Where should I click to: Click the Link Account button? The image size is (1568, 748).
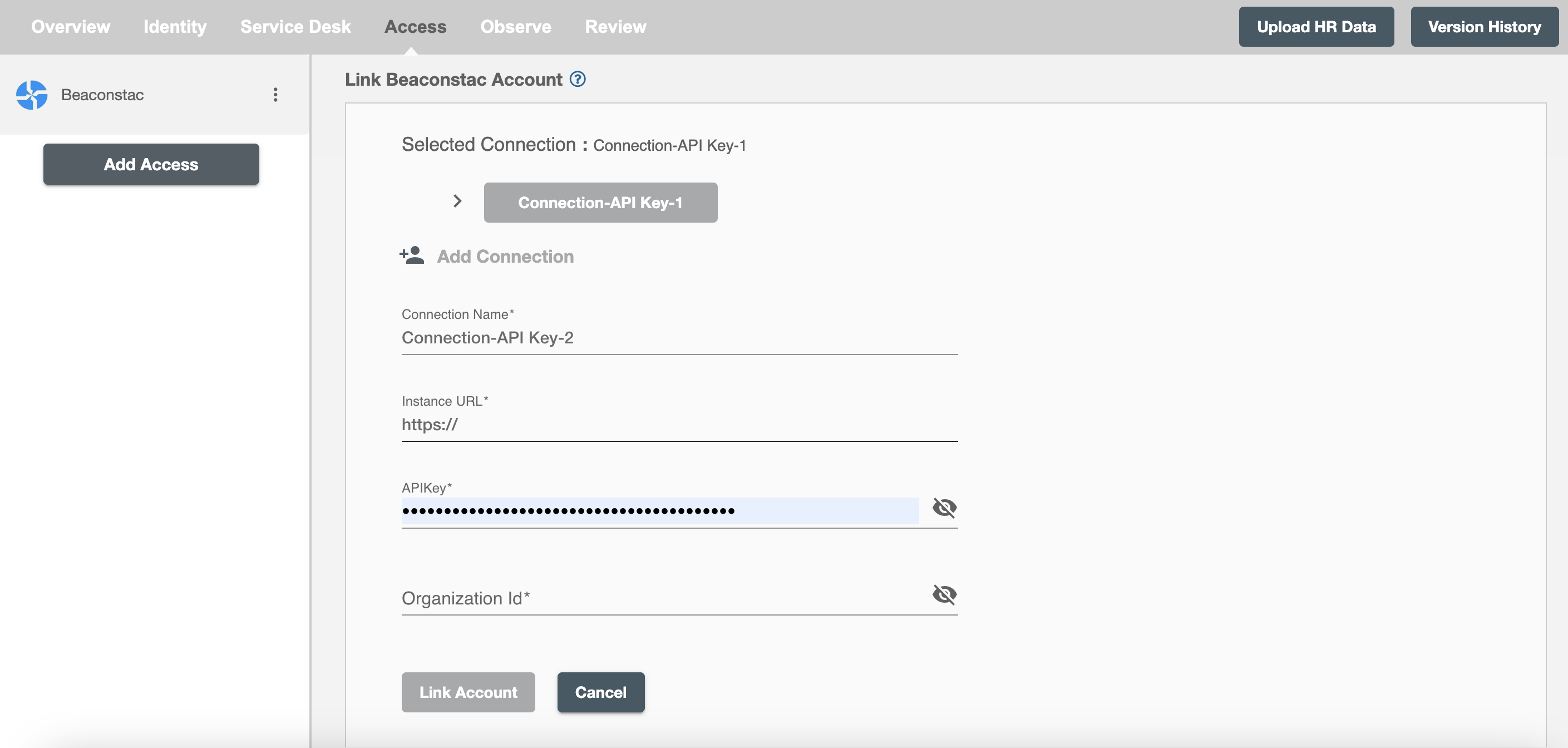[x=468, y=692]
